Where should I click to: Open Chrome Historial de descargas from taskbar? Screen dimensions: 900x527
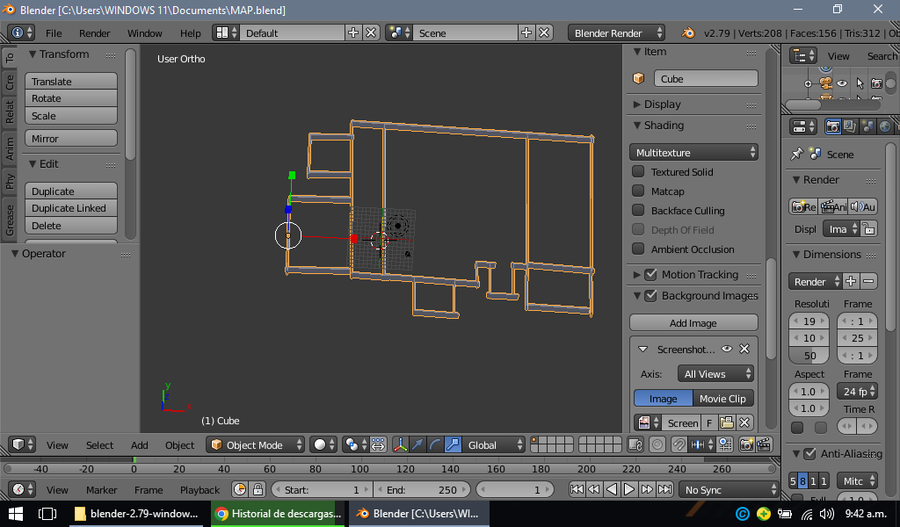click(x=278, y=513)
